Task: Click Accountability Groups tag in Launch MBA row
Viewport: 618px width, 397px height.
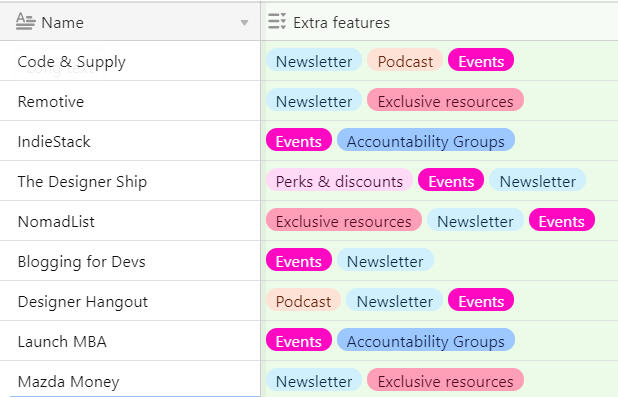Action: tap(426, 341)
